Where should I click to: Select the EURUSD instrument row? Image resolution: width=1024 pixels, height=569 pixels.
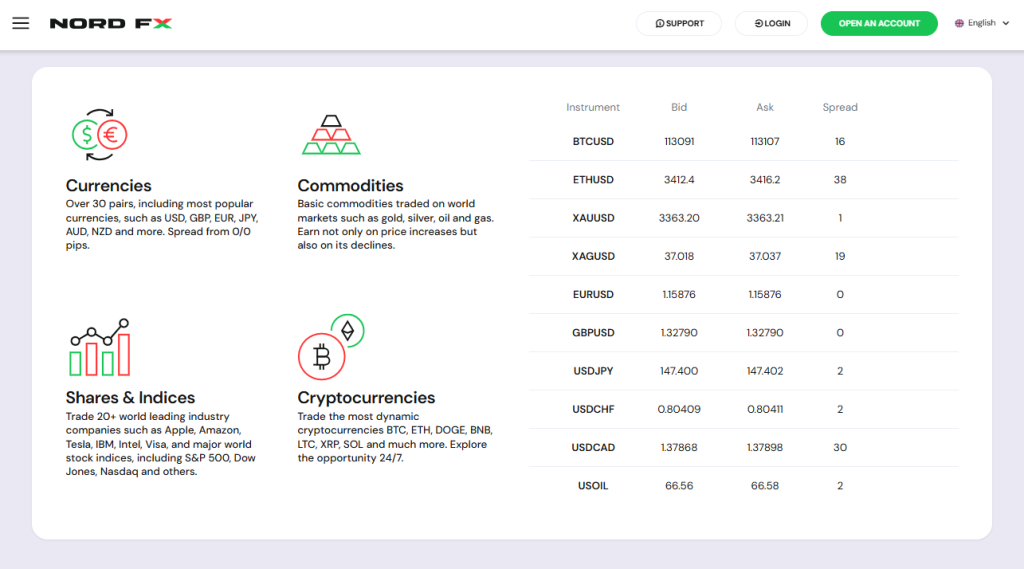(744, 295)
